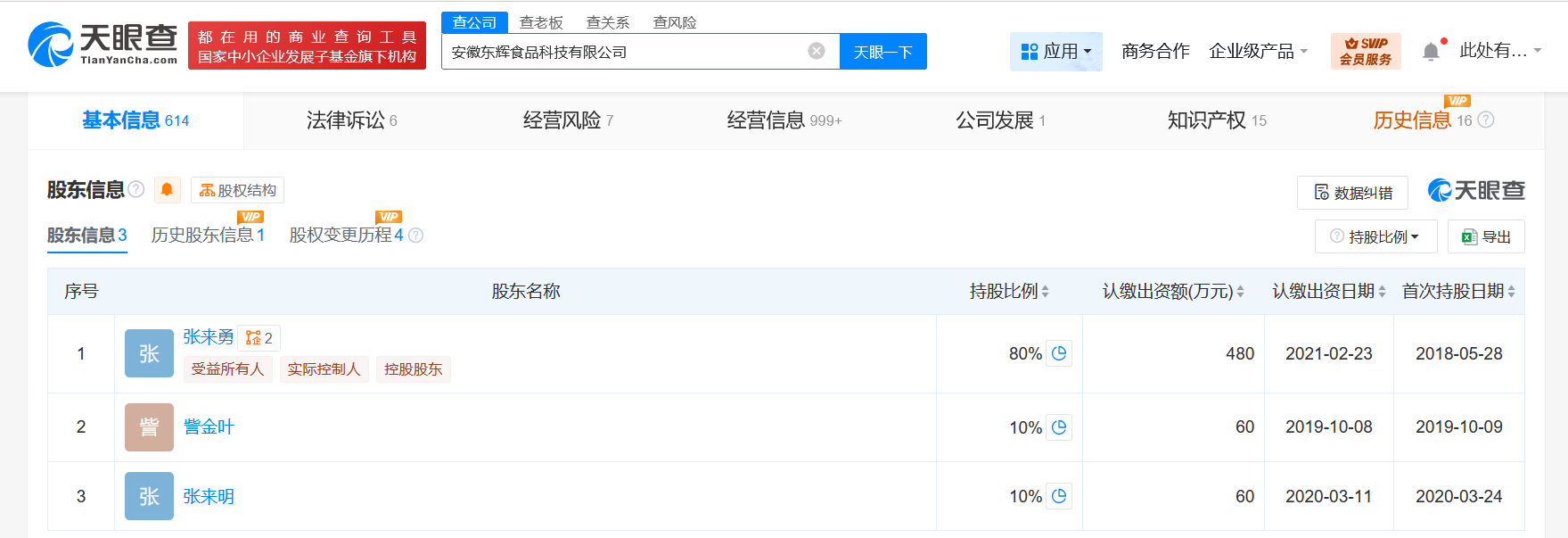Click into the company name search field

tap(624, 52)
